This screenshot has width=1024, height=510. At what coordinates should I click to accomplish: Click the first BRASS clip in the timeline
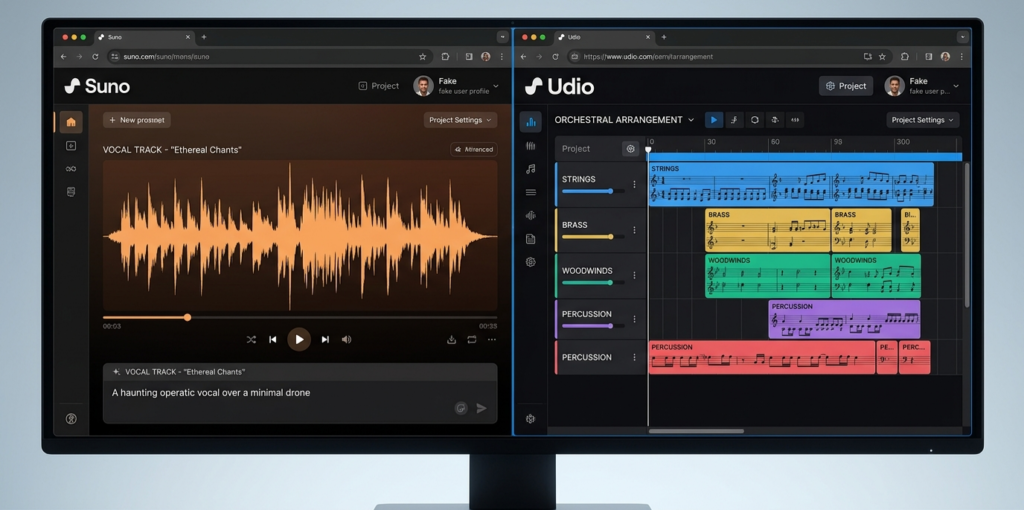click(767, 230)
